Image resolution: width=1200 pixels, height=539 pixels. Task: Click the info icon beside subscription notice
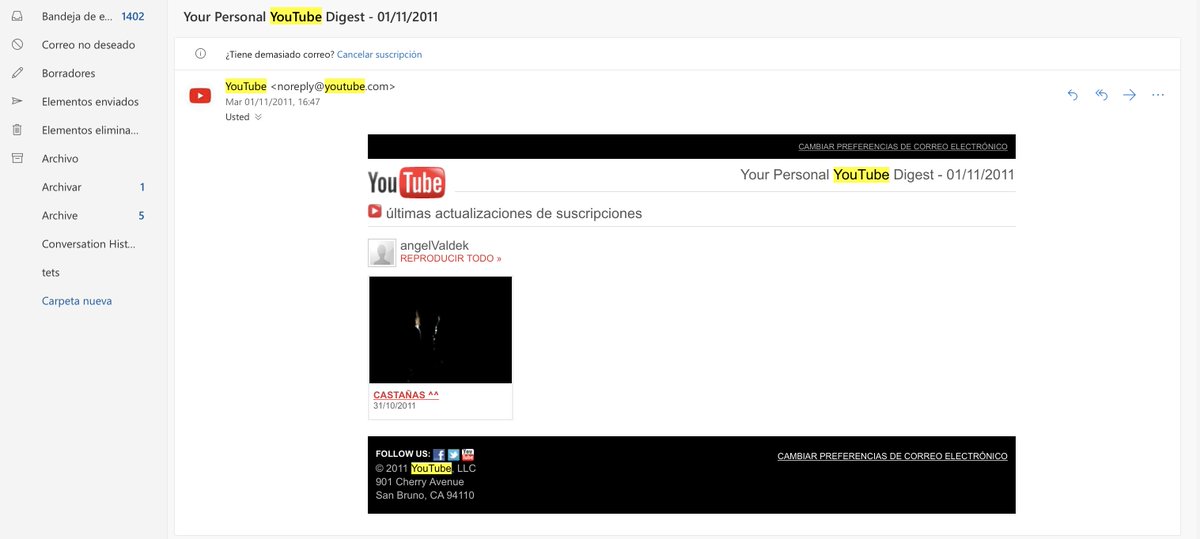201,54
